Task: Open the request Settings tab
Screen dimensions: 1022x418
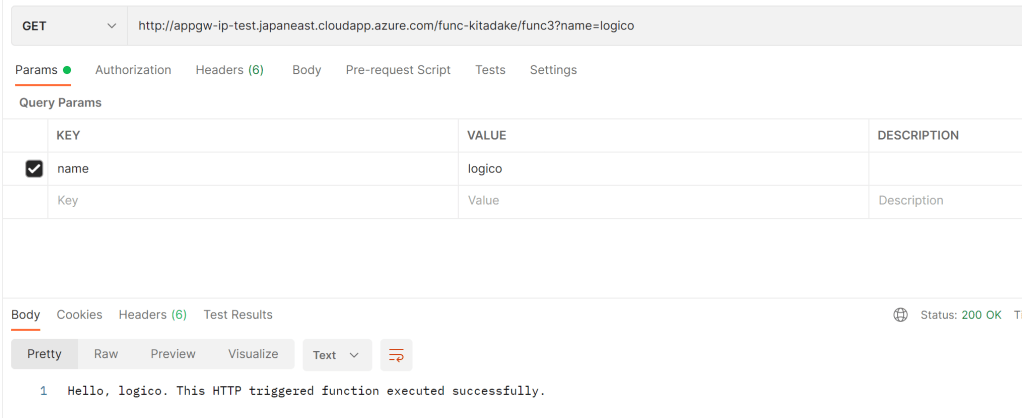Action: click(x=553, y=70)
